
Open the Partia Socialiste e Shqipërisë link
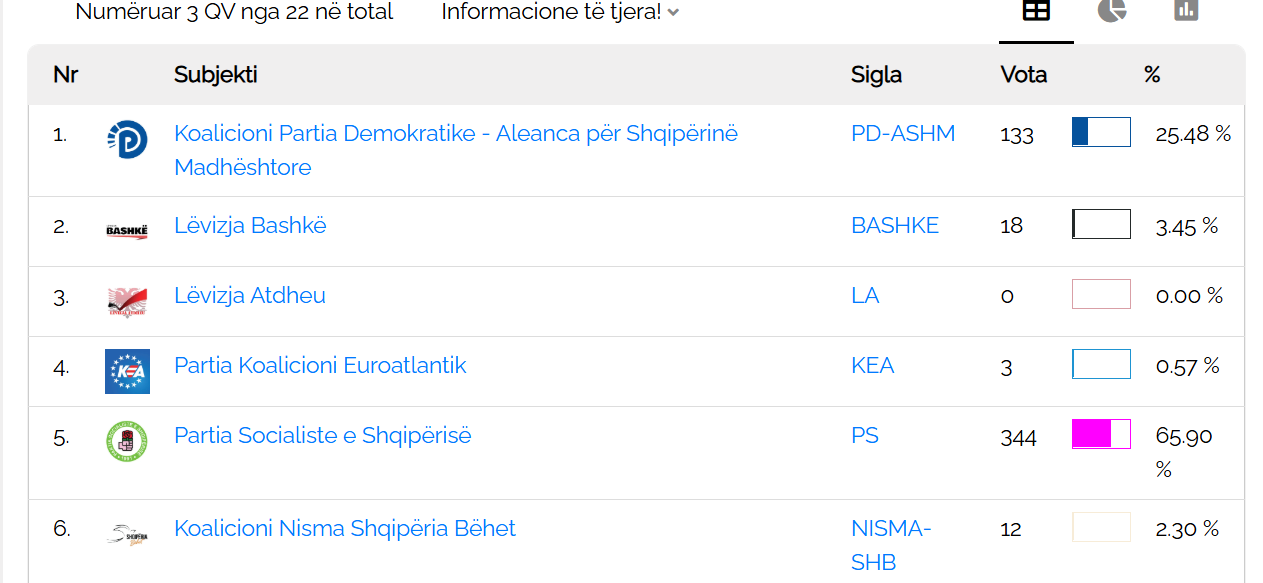point(322,436)
